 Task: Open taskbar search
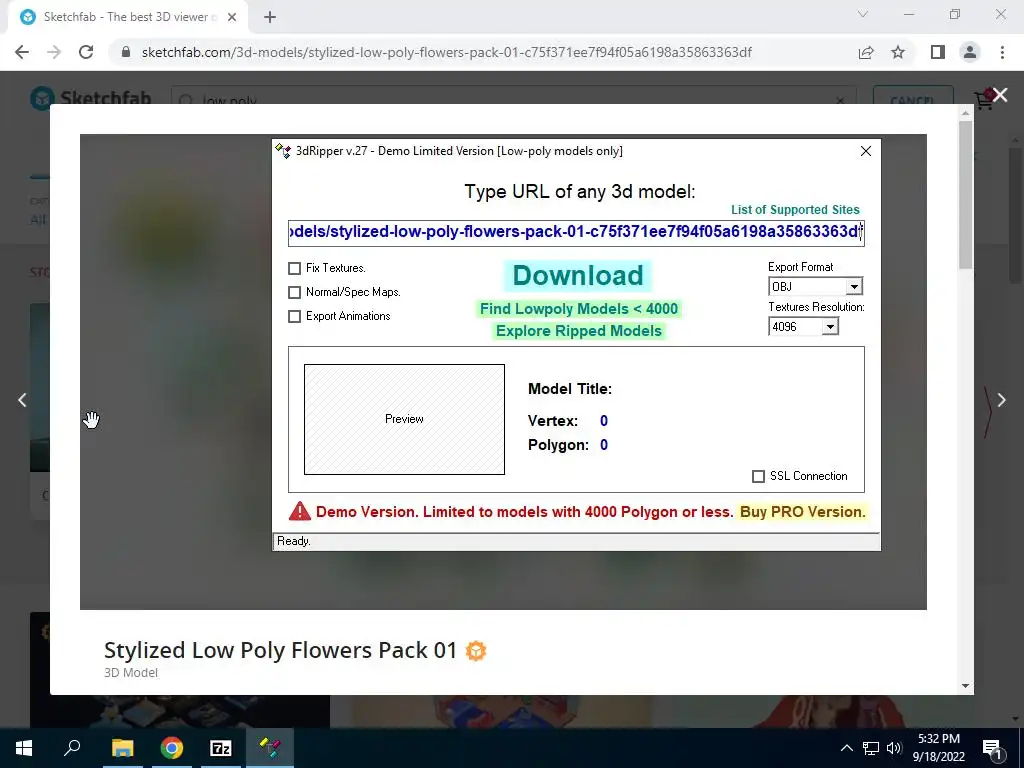tap(72, 748)
